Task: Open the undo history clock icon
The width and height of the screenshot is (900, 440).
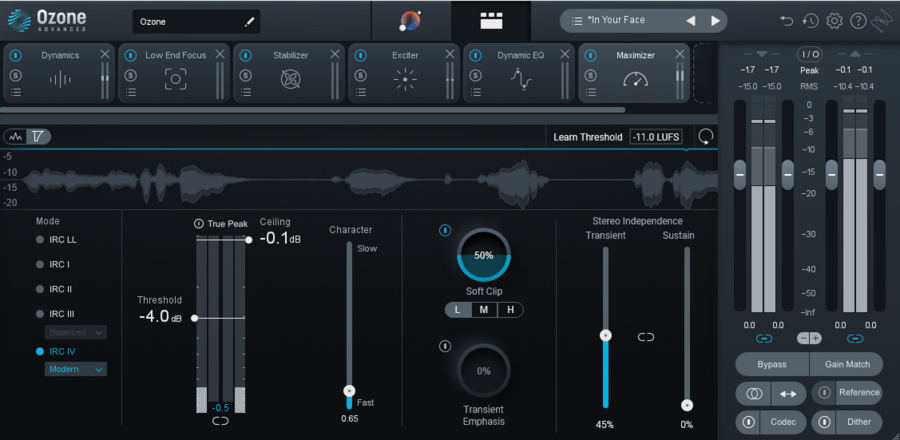Action: (x=810, y=21)
